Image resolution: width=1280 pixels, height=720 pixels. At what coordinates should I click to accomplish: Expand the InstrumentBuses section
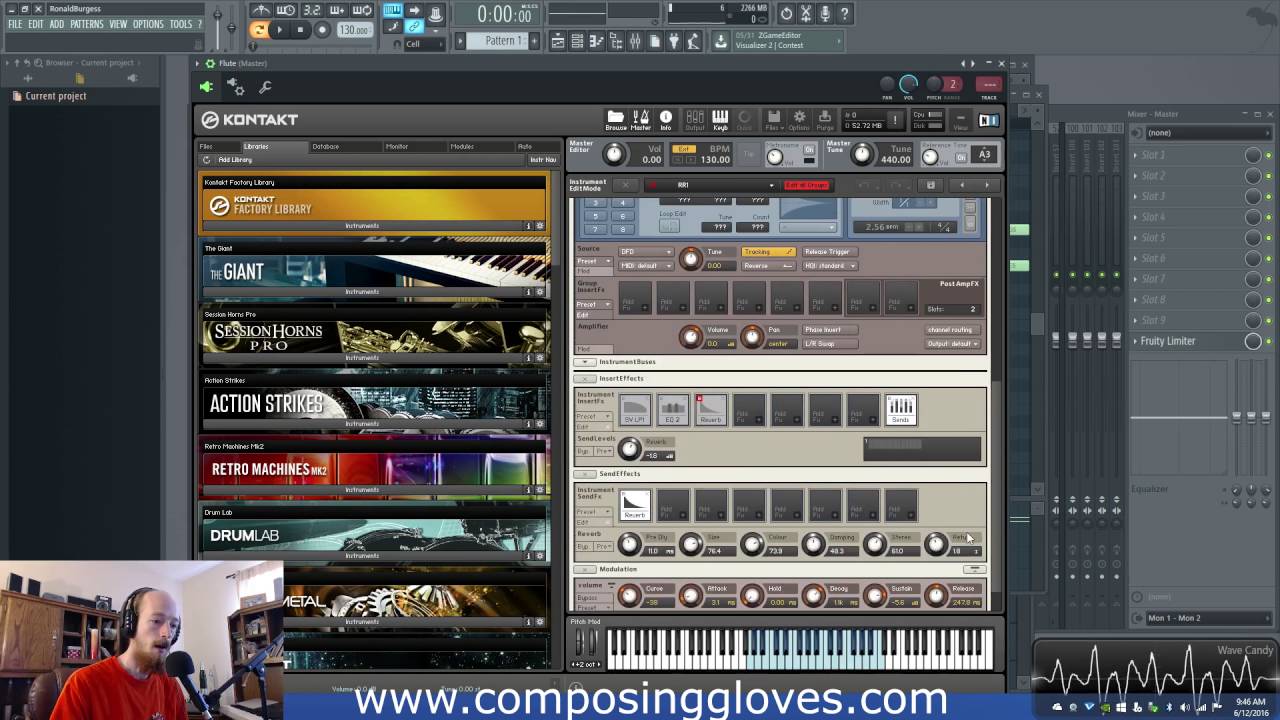[x=585, y=362]
